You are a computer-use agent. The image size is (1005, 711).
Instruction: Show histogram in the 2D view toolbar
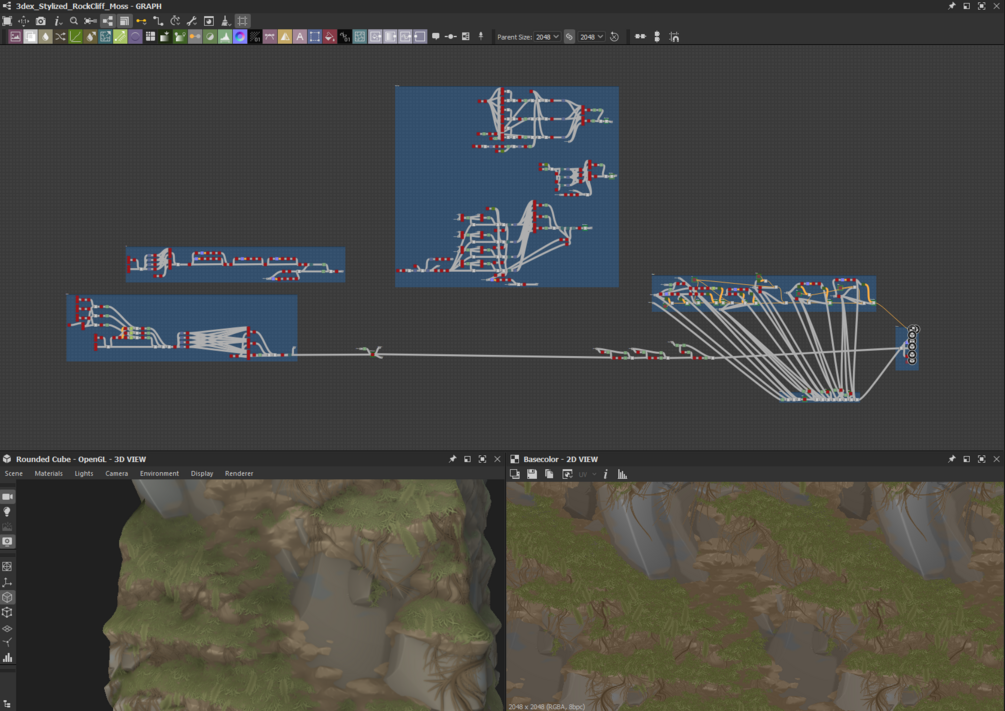[x=622, y=474]
